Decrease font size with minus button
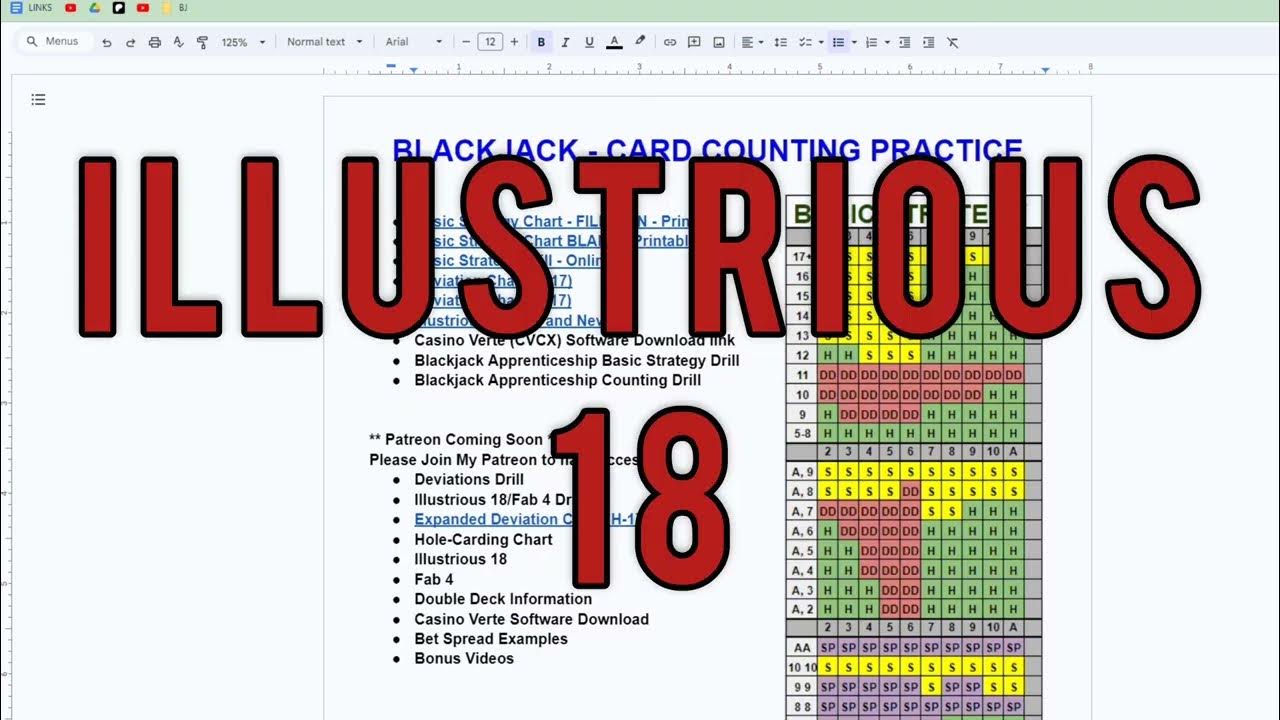 point(466,42)
